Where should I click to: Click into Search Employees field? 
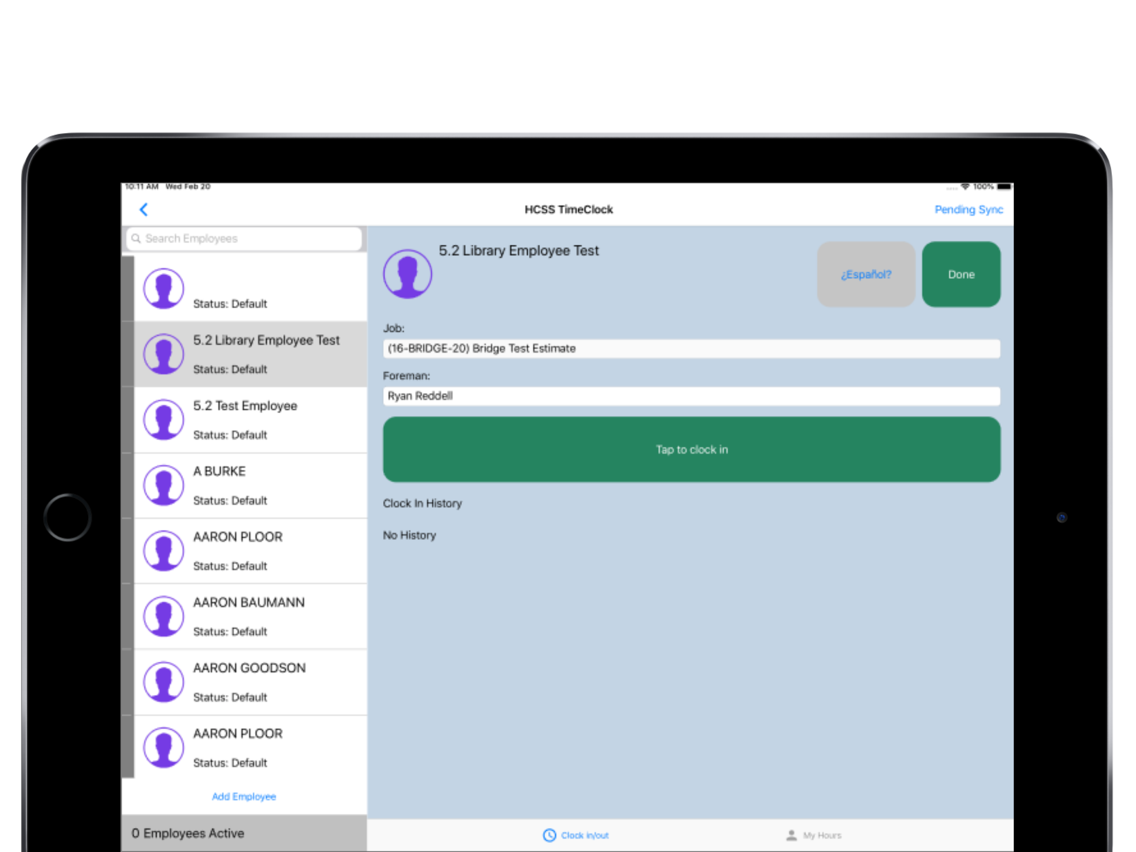click(244, 238)
